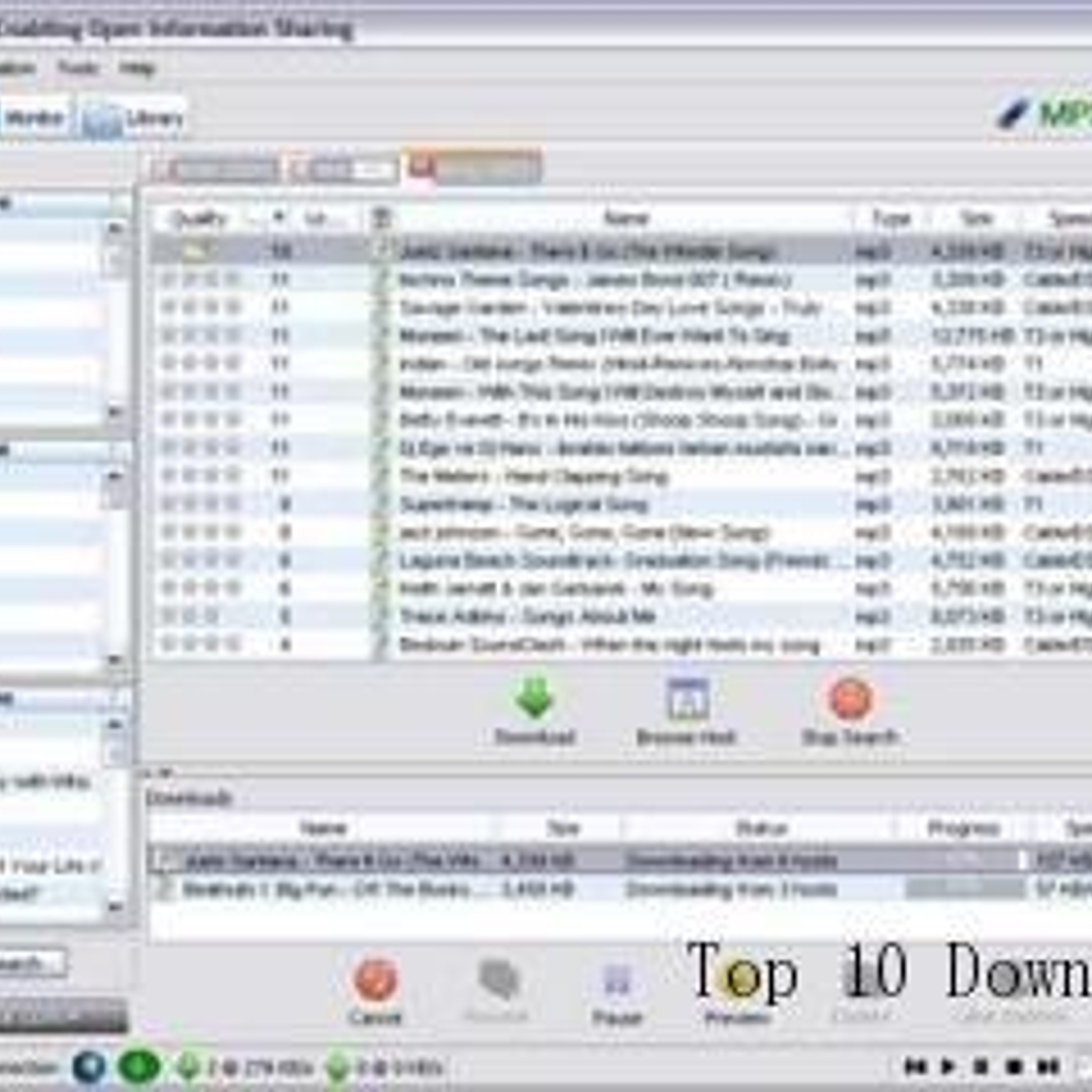Click the file icon beside Supertramp row
Viewport: 1092px width, 1092px height.
pyautogui.click(x=382, y=504)
